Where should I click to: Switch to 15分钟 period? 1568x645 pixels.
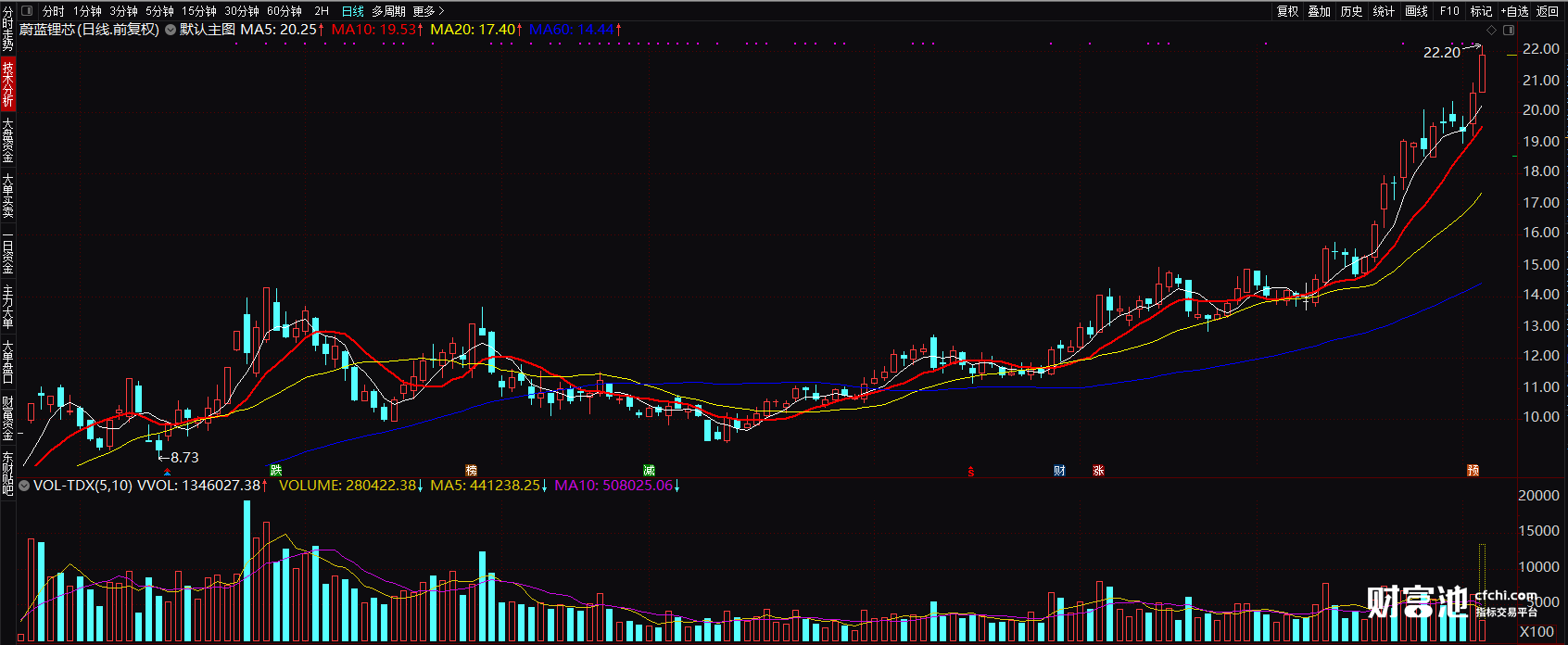tap(198, 11)
